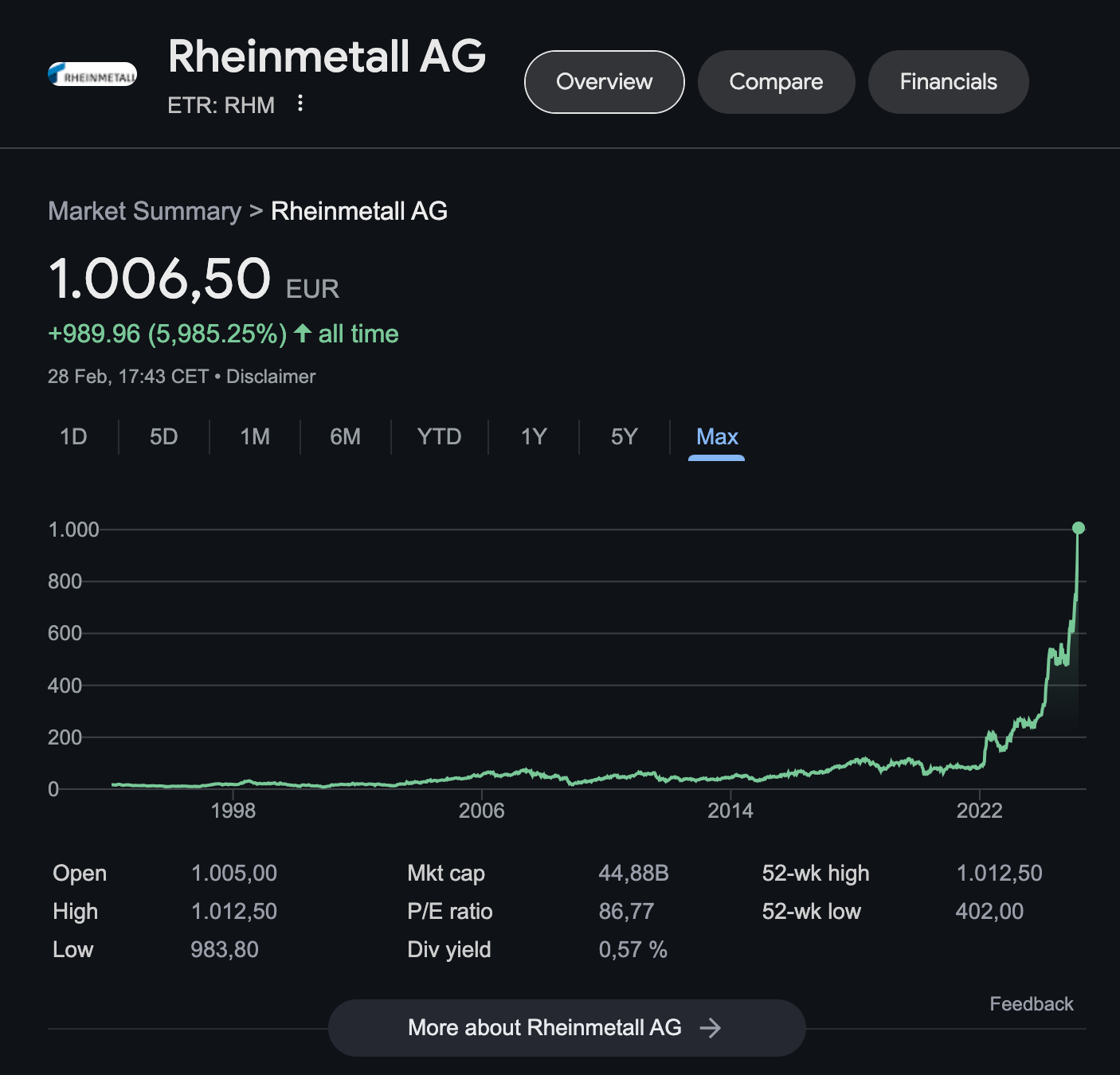This screenshot has width=1120, height=1075.
Task: Click the green endpoint dot on the chart
Action: (1079, 528)
